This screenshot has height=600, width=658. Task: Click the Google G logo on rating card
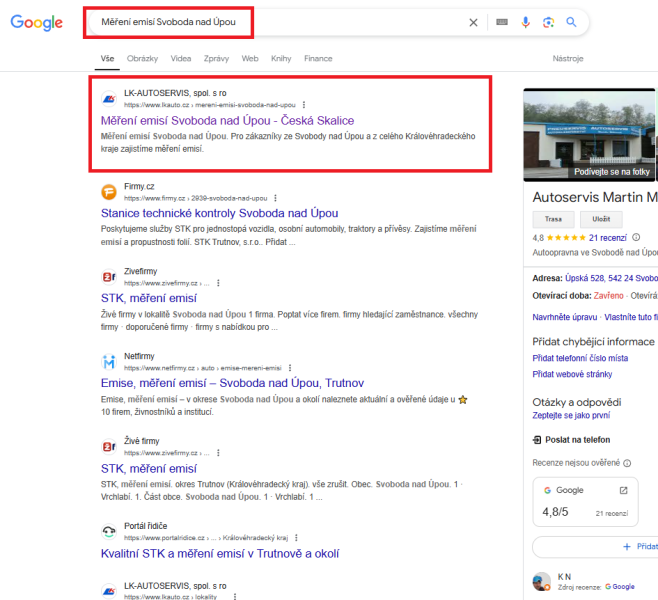coord(547,490)
